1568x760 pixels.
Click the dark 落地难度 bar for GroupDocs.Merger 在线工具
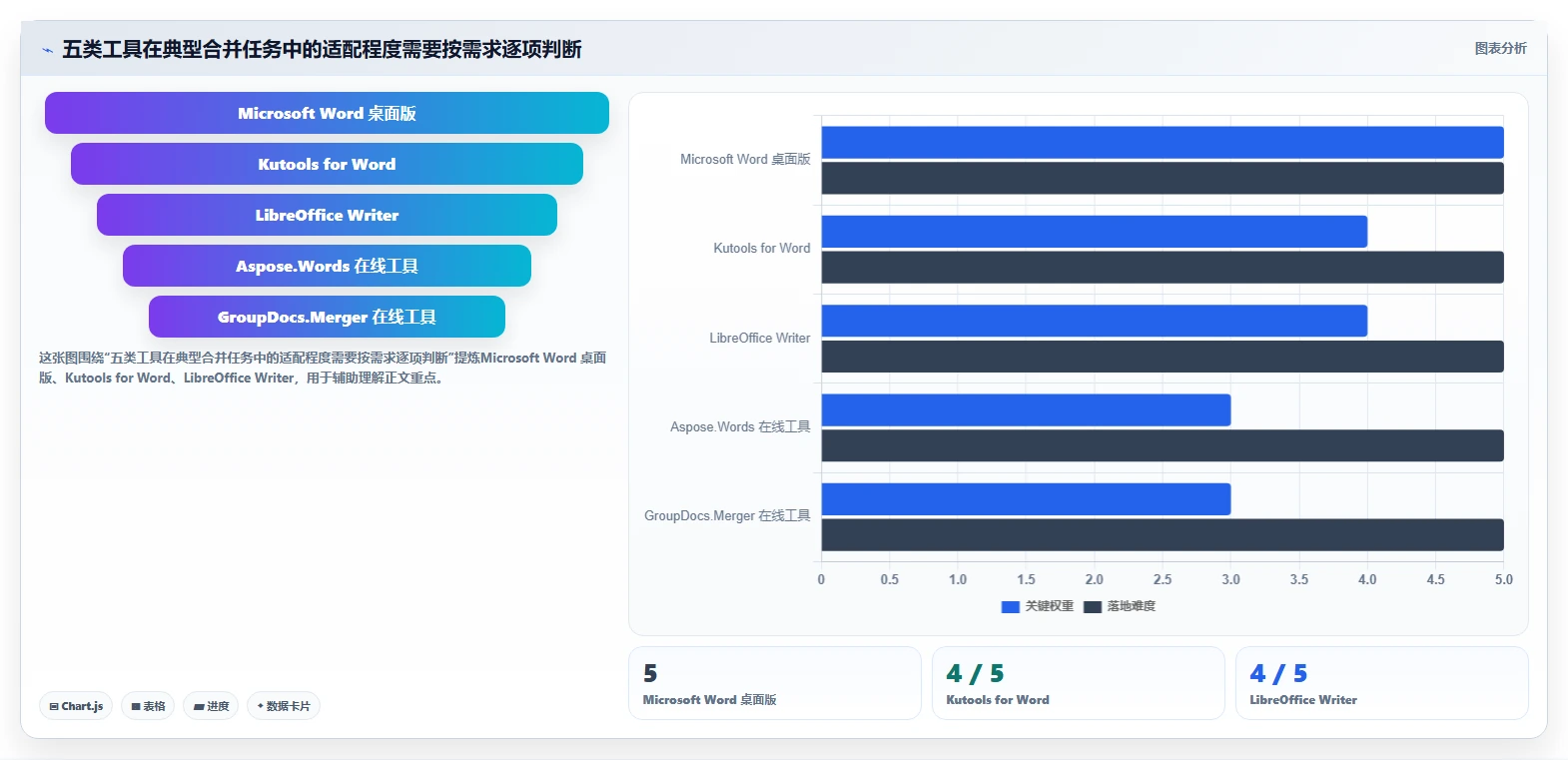click(x=1163, y=534)
